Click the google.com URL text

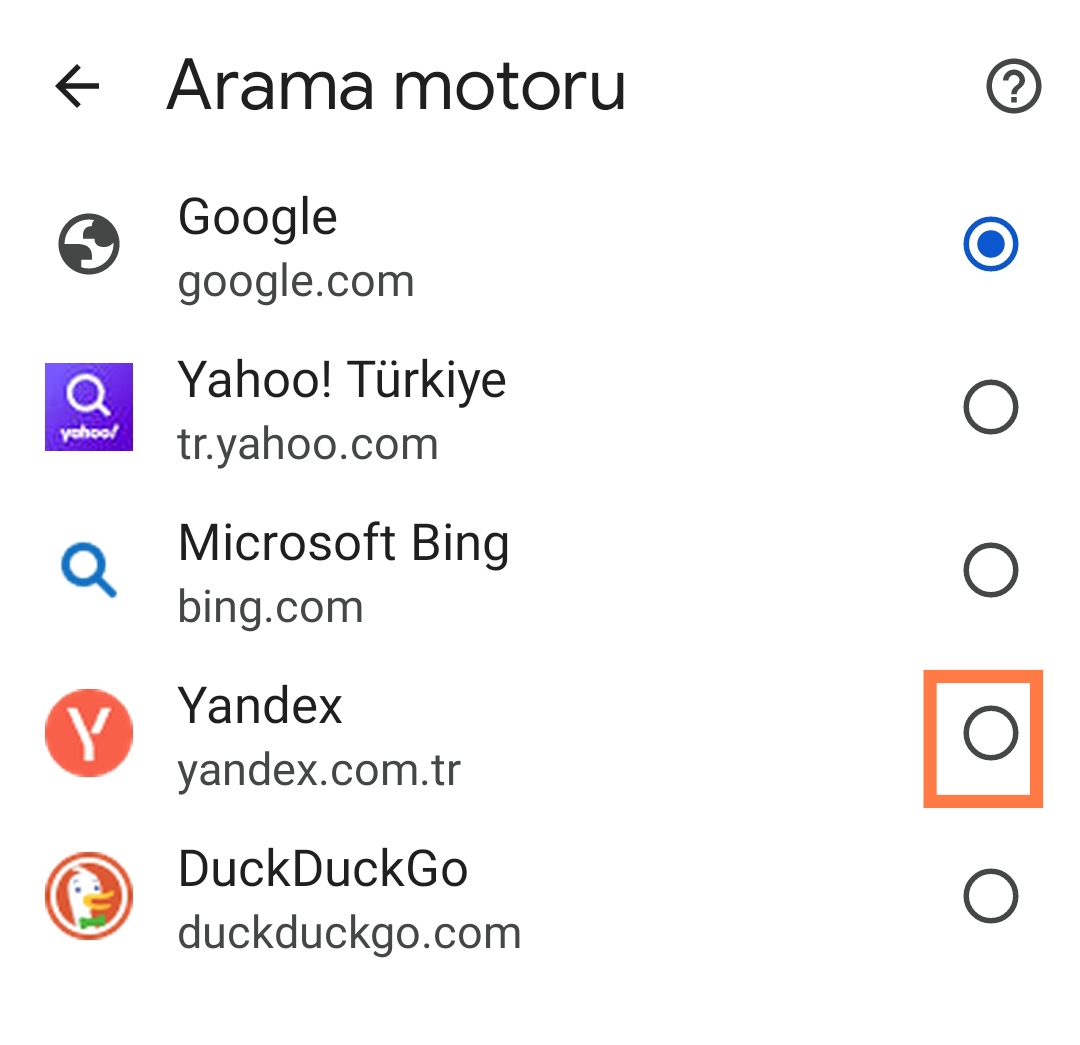coord(296,282)
